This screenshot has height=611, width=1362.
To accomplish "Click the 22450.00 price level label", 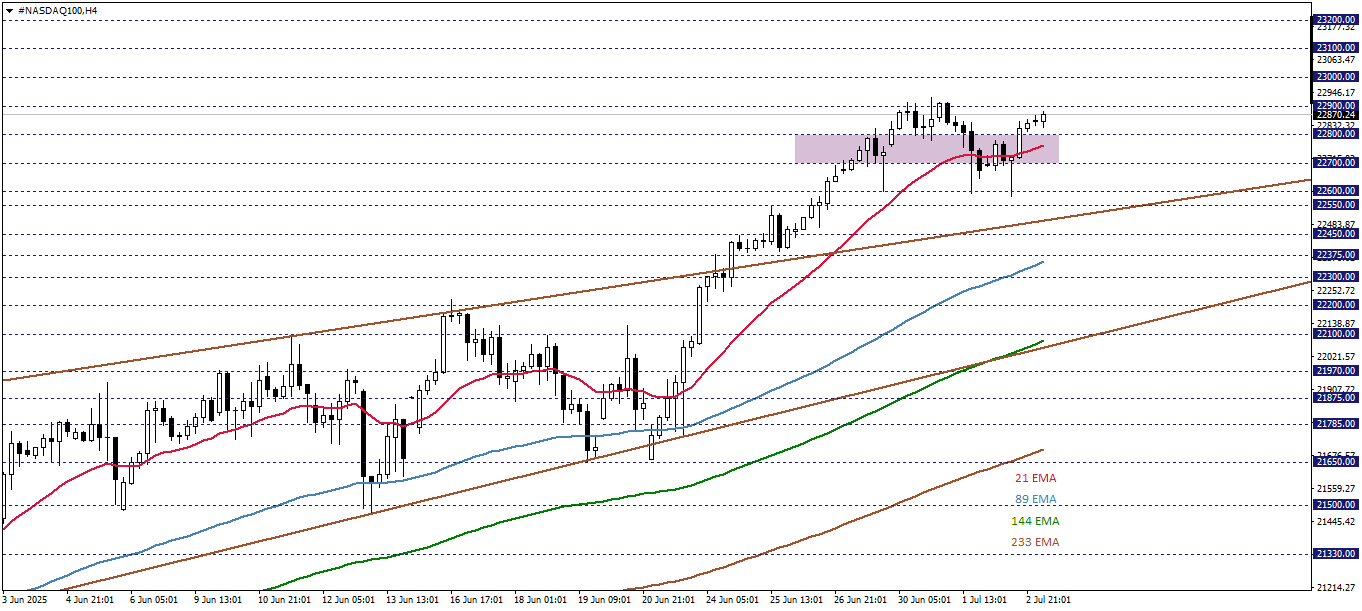I will pos(1336,234).
